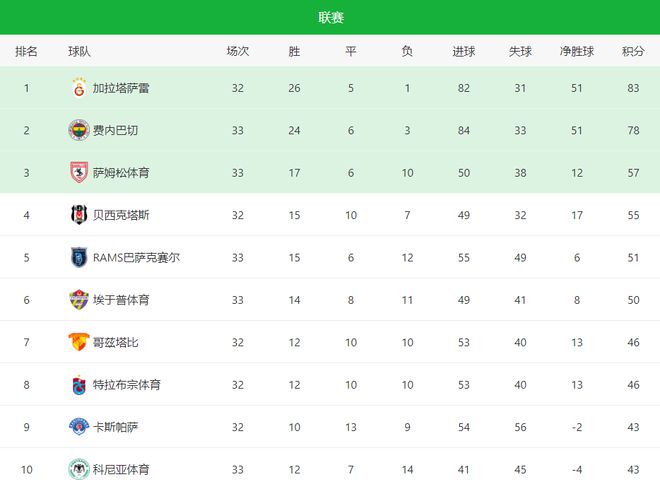Click the 排名 ranking column header
The height and width of the screenshot is (489, 660).
pos(27,52)
